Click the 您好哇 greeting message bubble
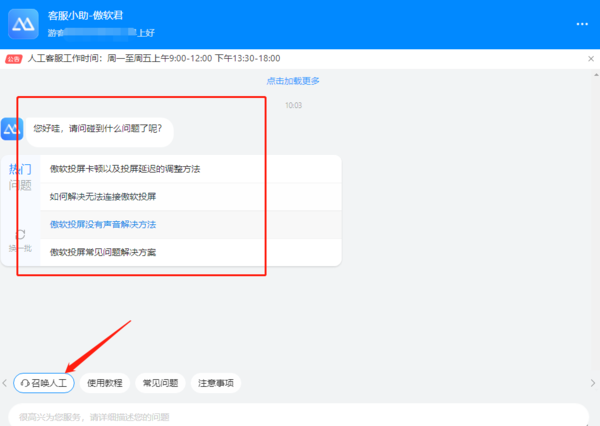The width and height of the screenshot is (600, 426). click(x=98, y=129)
